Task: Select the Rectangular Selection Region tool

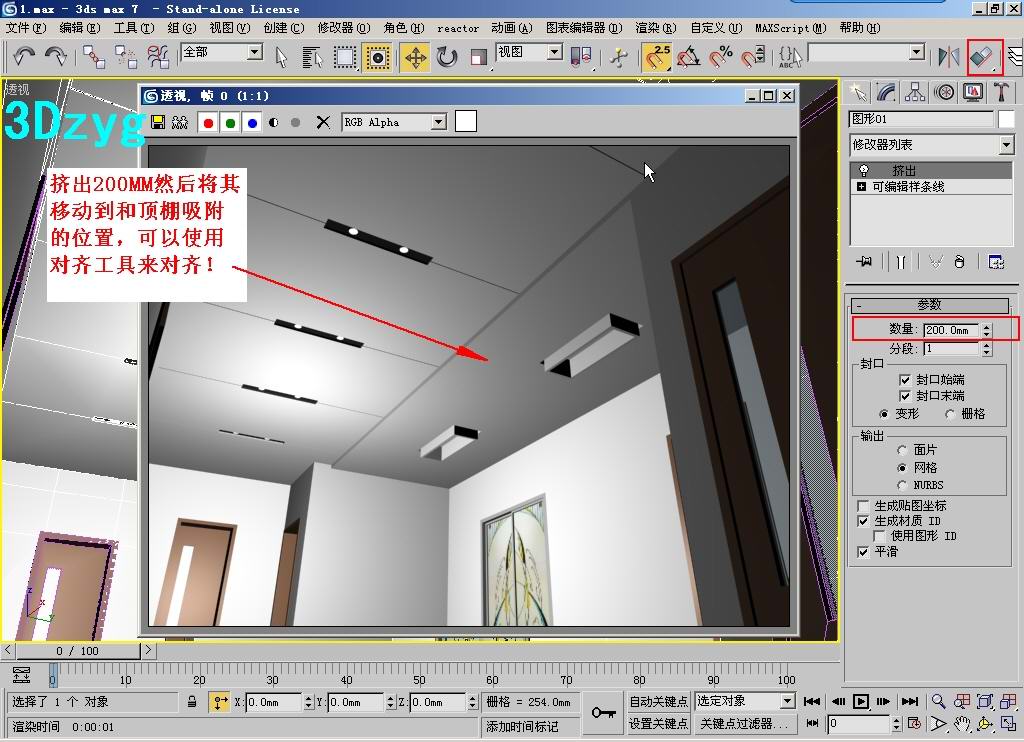Action: point(345,57)
